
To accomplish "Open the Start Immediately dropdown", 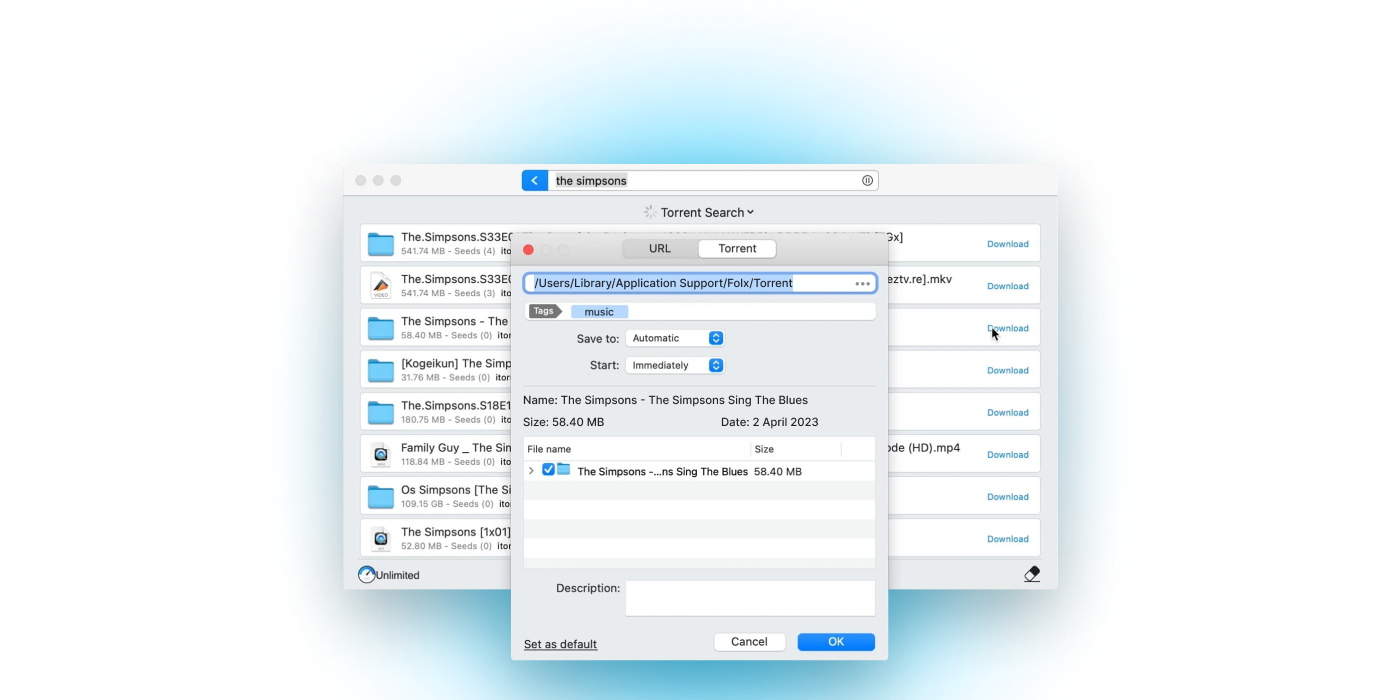I will pyautogui.click(x=674, y=366).
